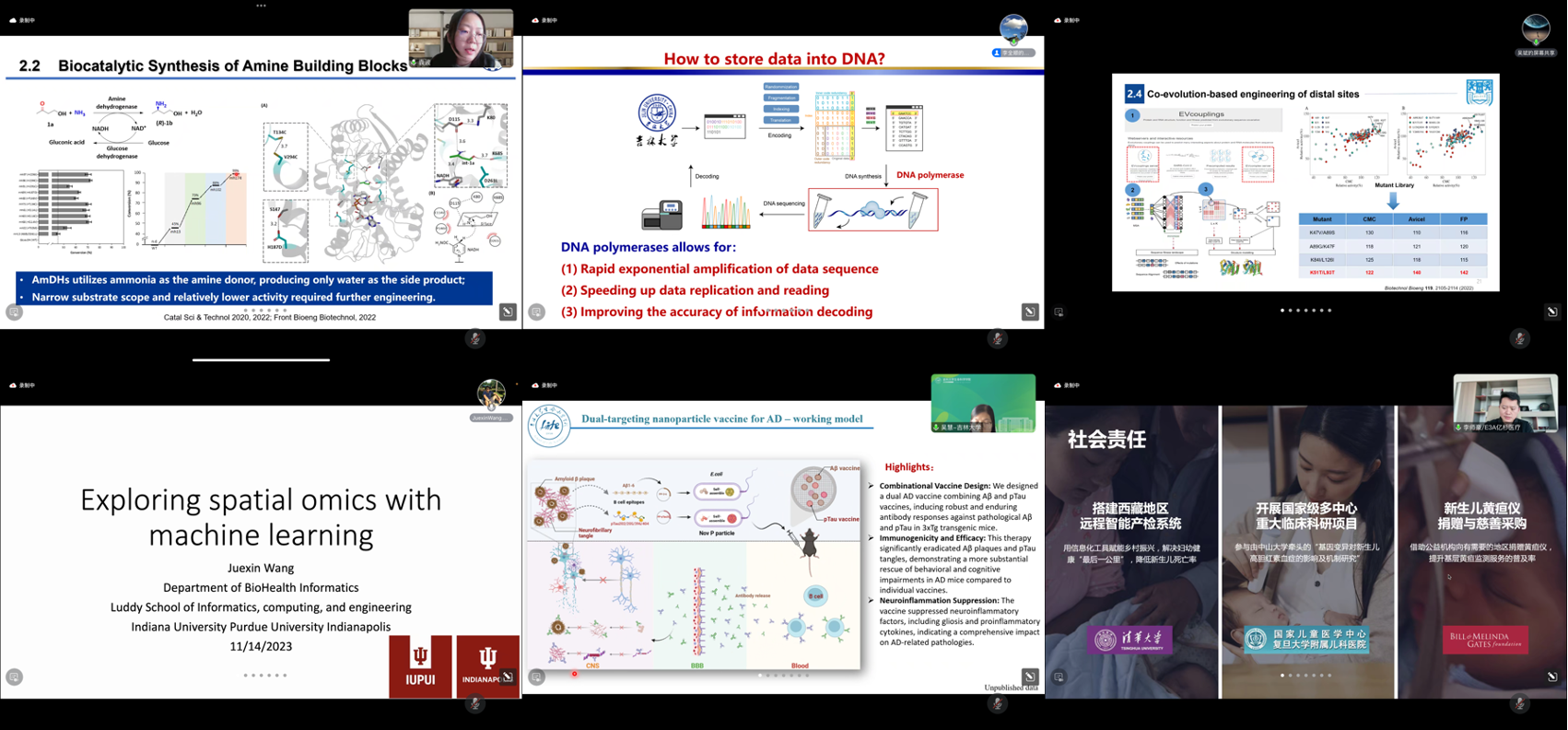The width and height of the screenshot is (1568, 730).
Task: Click the round avatar above the Co-evolution engineering slide
Action: [x=1536, y=29]
